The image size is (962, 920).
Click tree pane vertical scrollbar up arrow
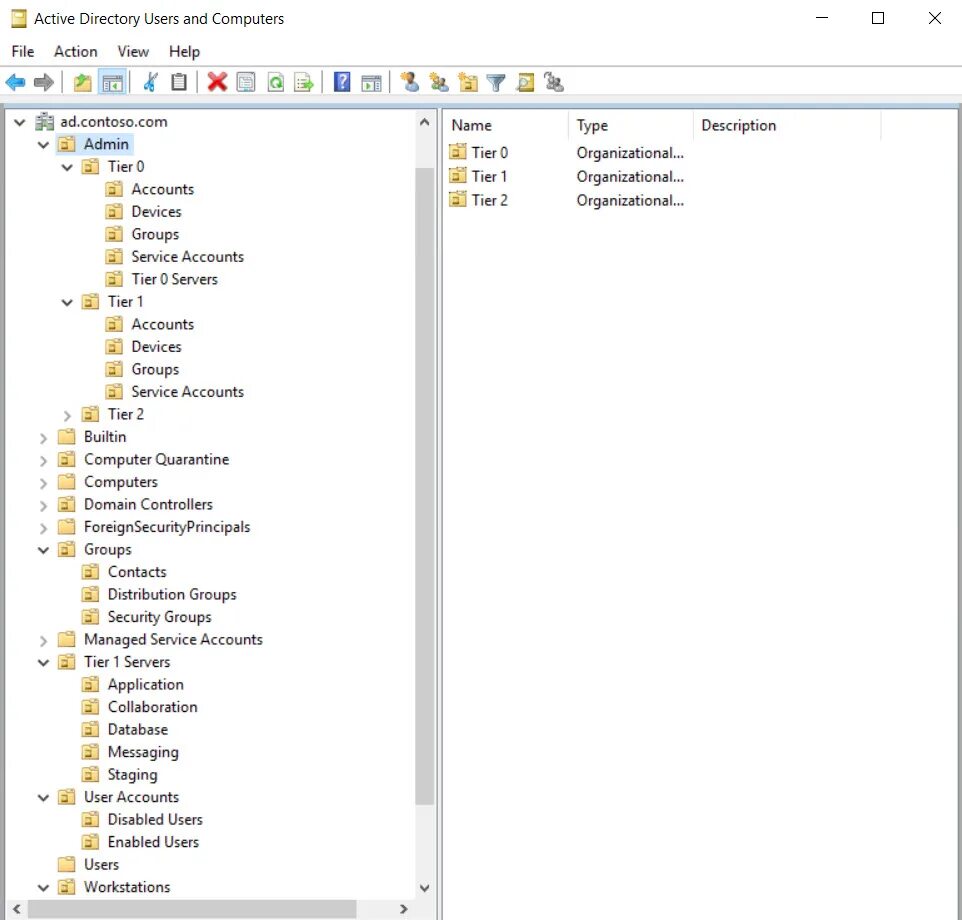coord(424,122)
